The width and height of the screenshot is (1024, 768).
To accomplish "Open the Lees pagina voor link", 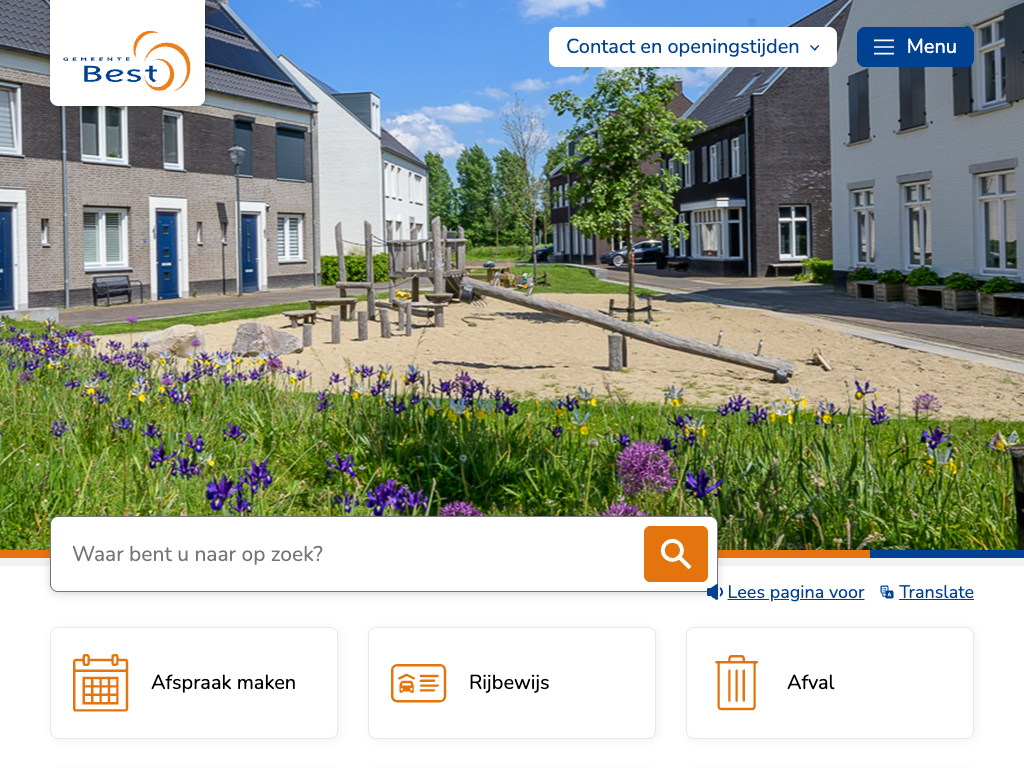I will (x=795, y=592).
